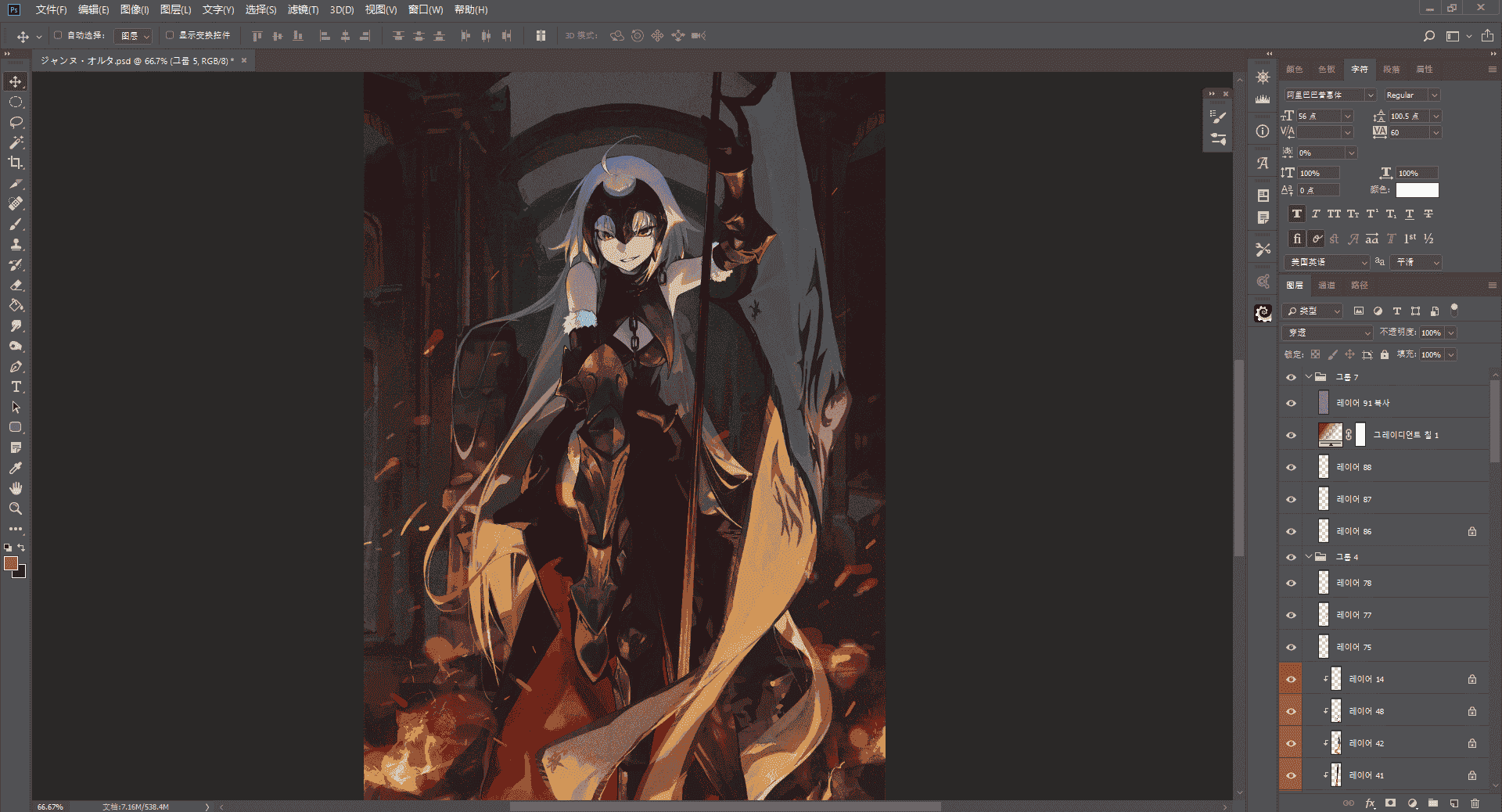Viewport: 1502px width, 812px height.
Task: Select the Move tool in toolbar
Action: click(x=16, y=81)
